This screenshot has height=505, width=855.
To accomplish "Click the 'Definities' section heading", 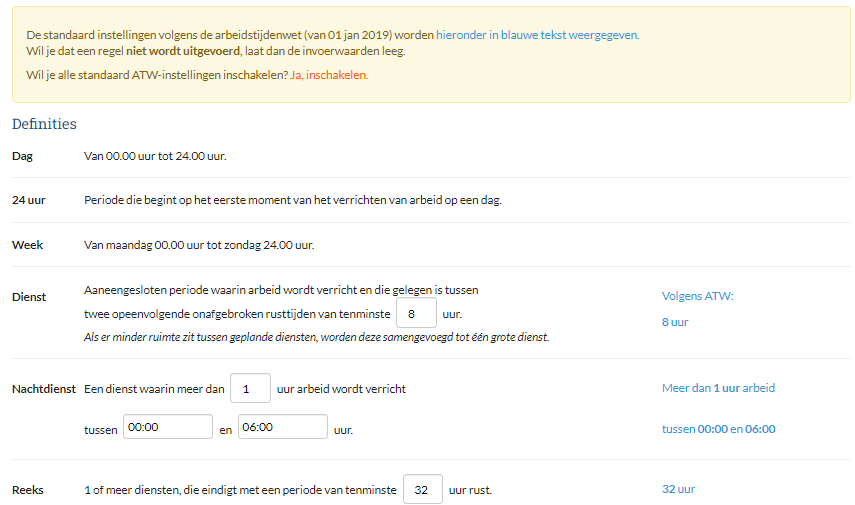I will click(44, 124).
